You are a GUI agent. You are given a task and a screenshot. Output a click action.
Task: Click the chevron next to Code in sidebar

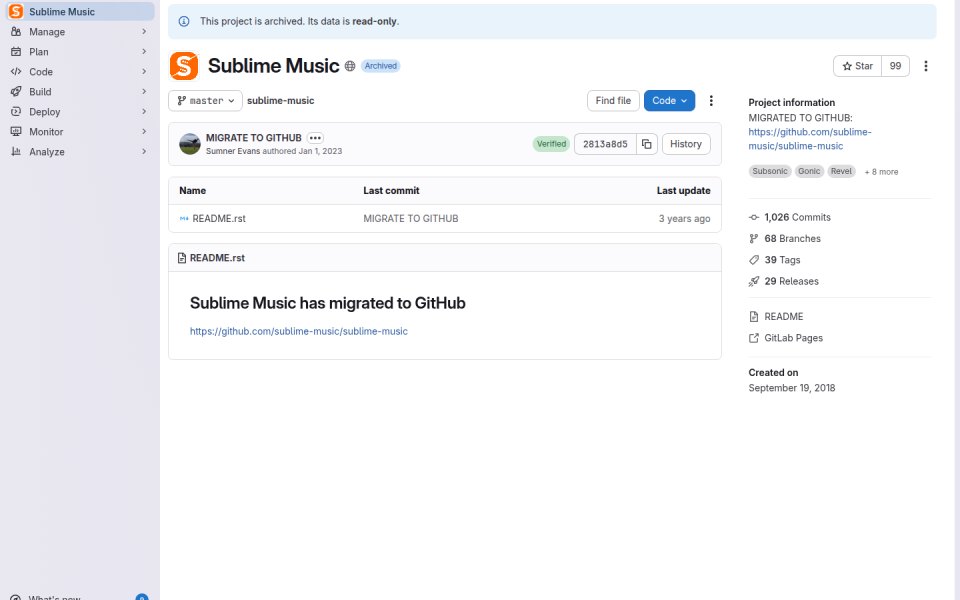[144, 72]
